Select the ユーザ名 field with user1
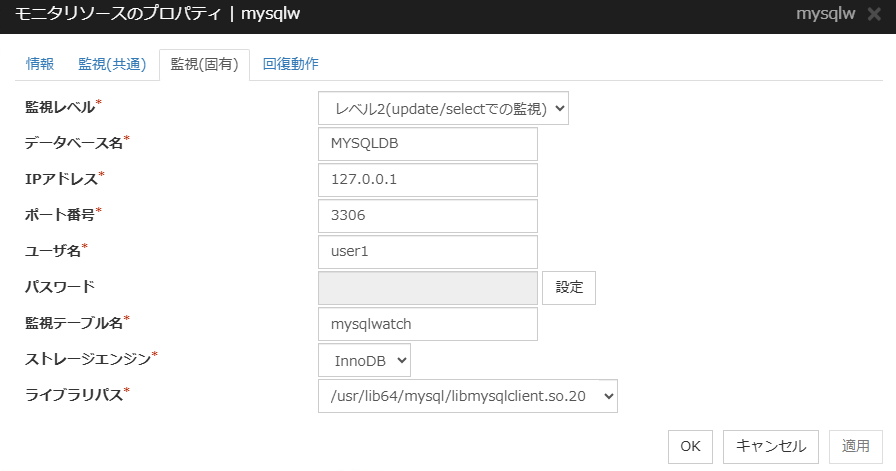896x471 pixels. tap(427, 252)
